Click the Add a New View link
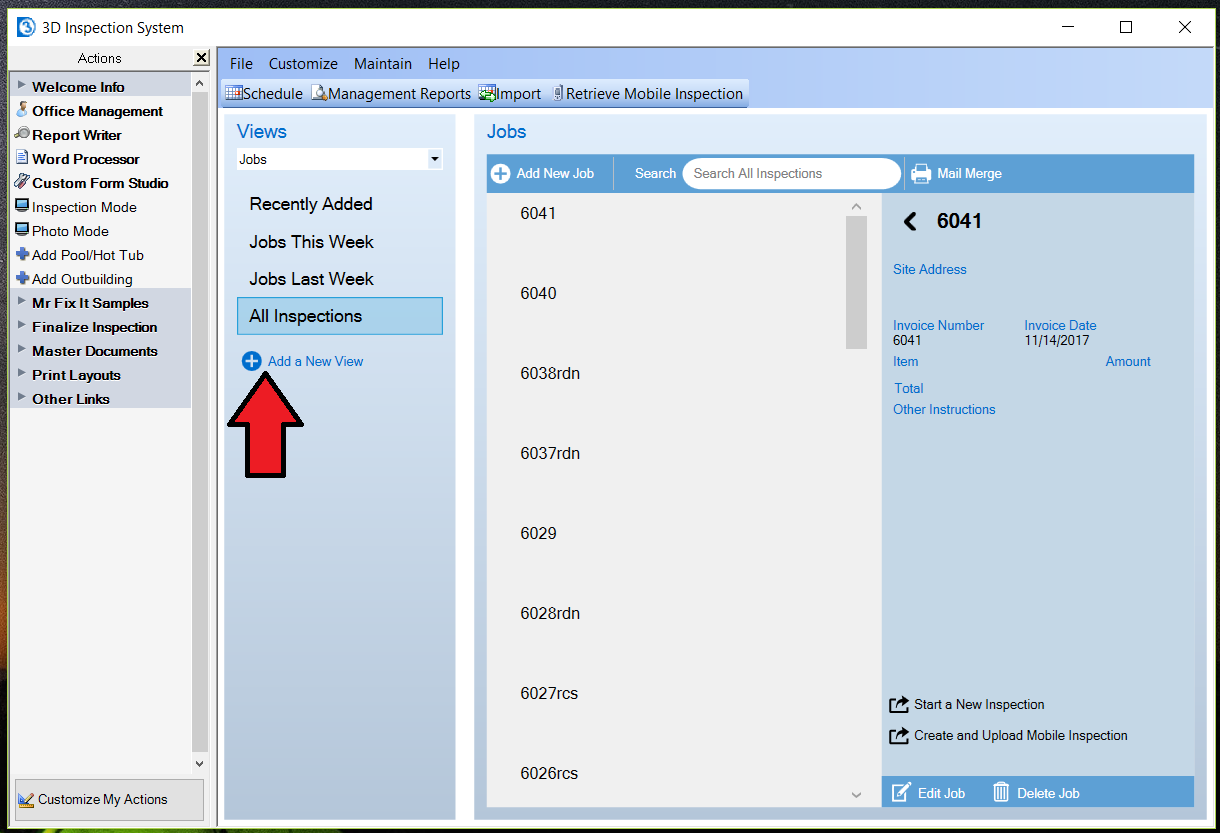Viewport: 1220px width, 833px height. [316, 361]
